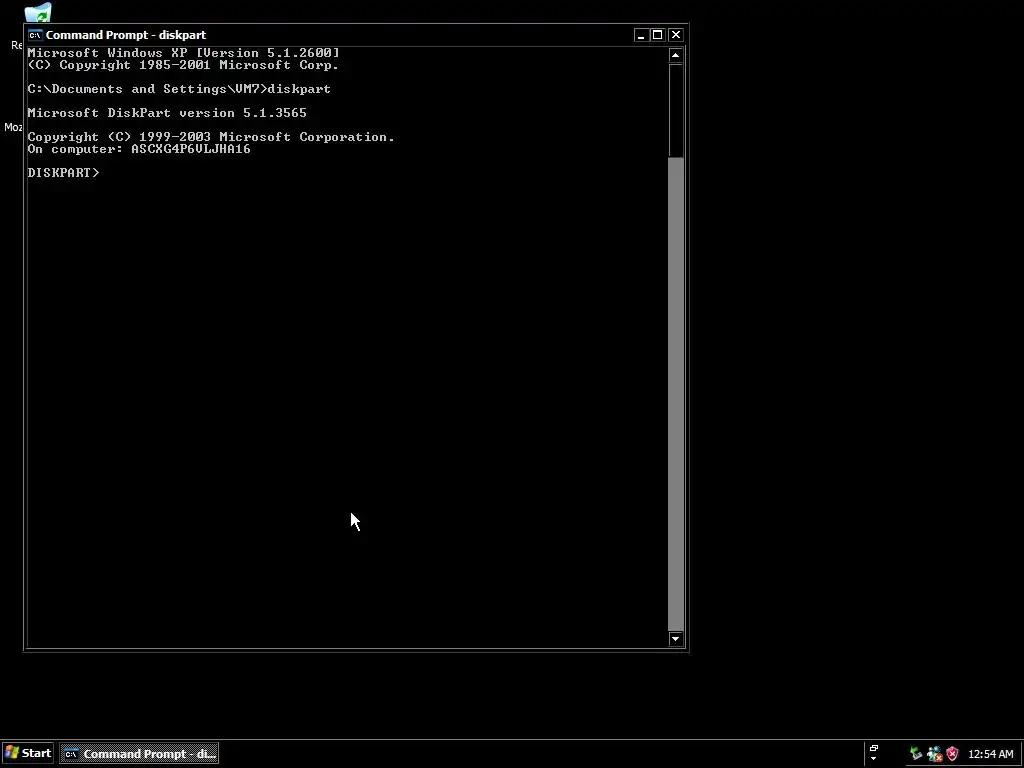The width and height of the screenshot is (1024, 768).
Task: Maximize the Command Prompt window
Action: click(x=658, y=35)
